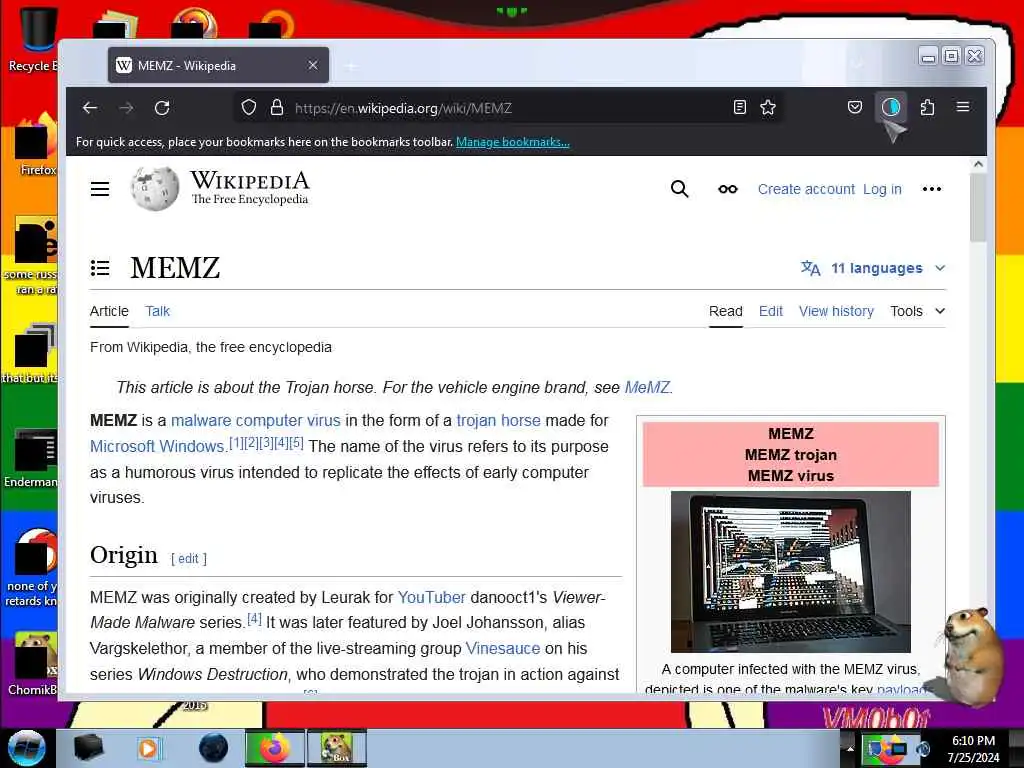Click the Firefox taskbar button

coord(275,748)
